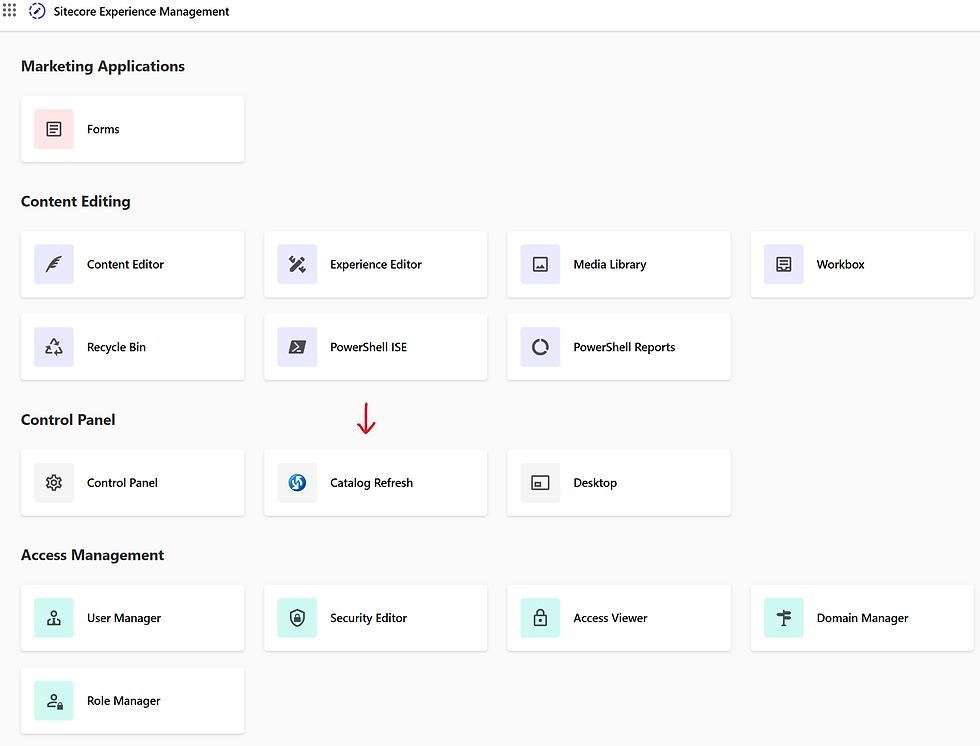
Task: Click the Sitecore logo icon
Action: [37, 12]
